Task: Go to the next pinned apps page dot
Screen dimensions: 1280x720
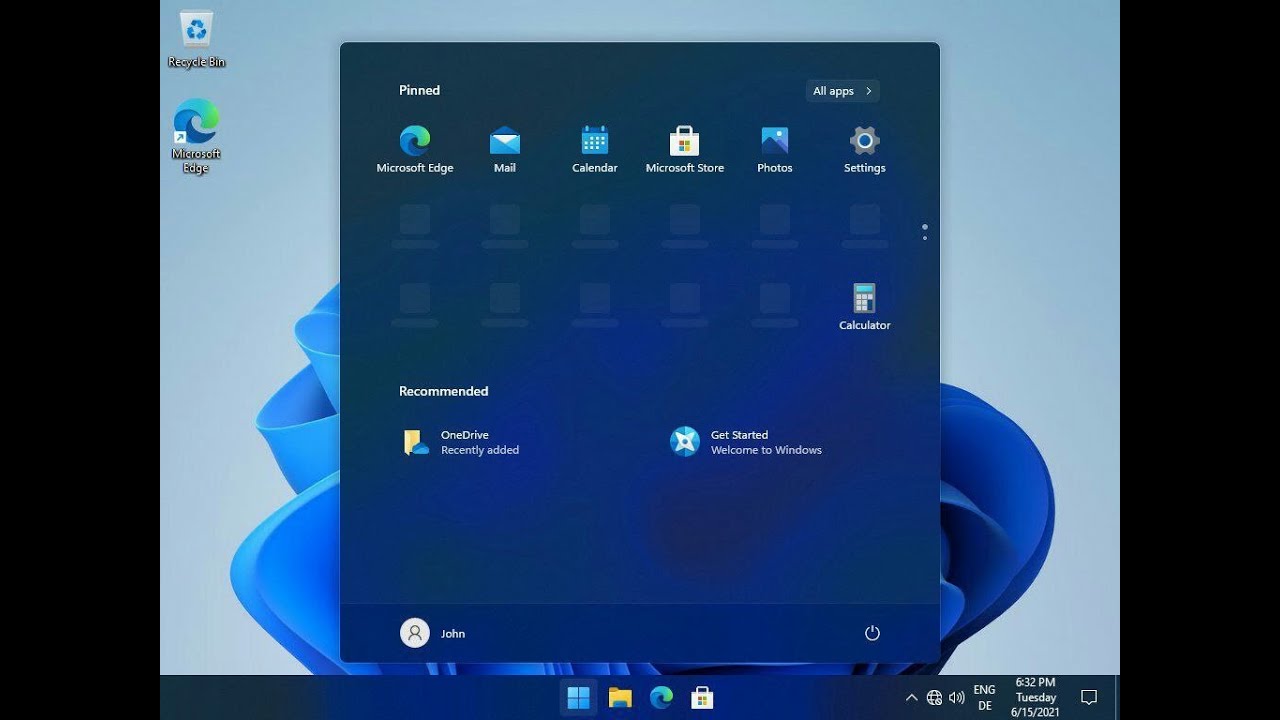Action: click(925, 238)
